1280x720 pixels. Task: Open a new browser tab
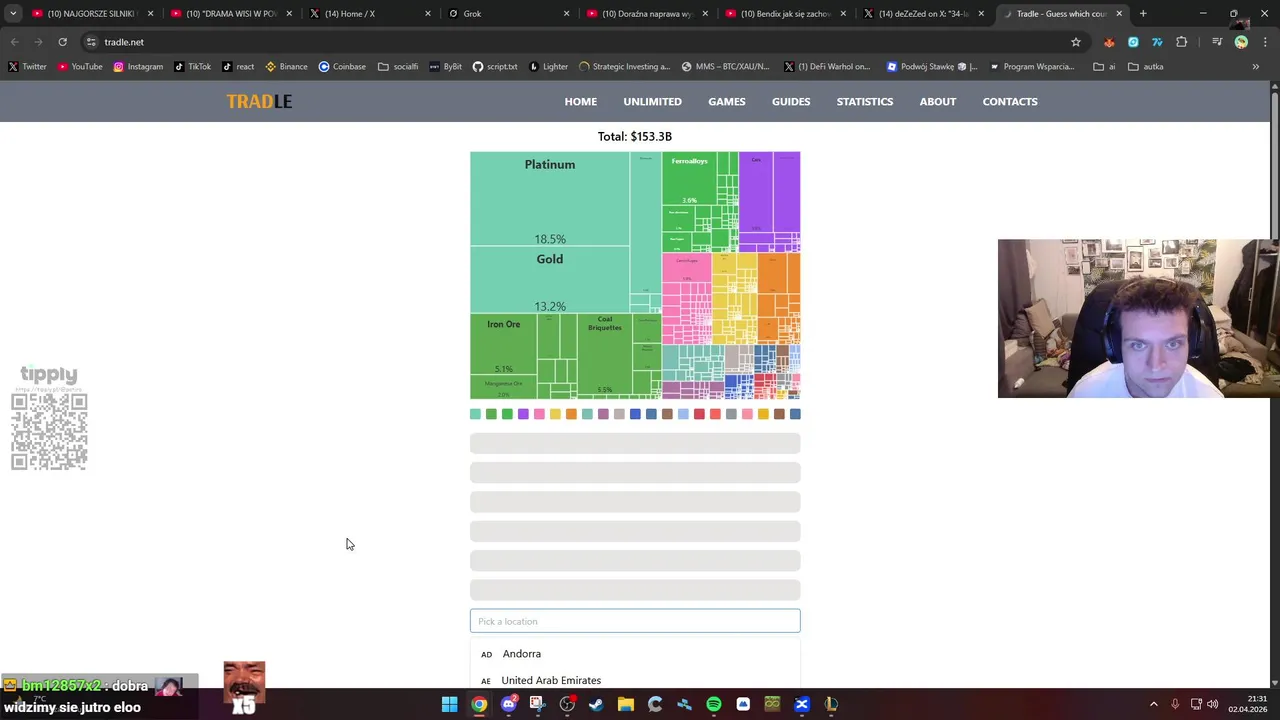tap(1143, 14)
